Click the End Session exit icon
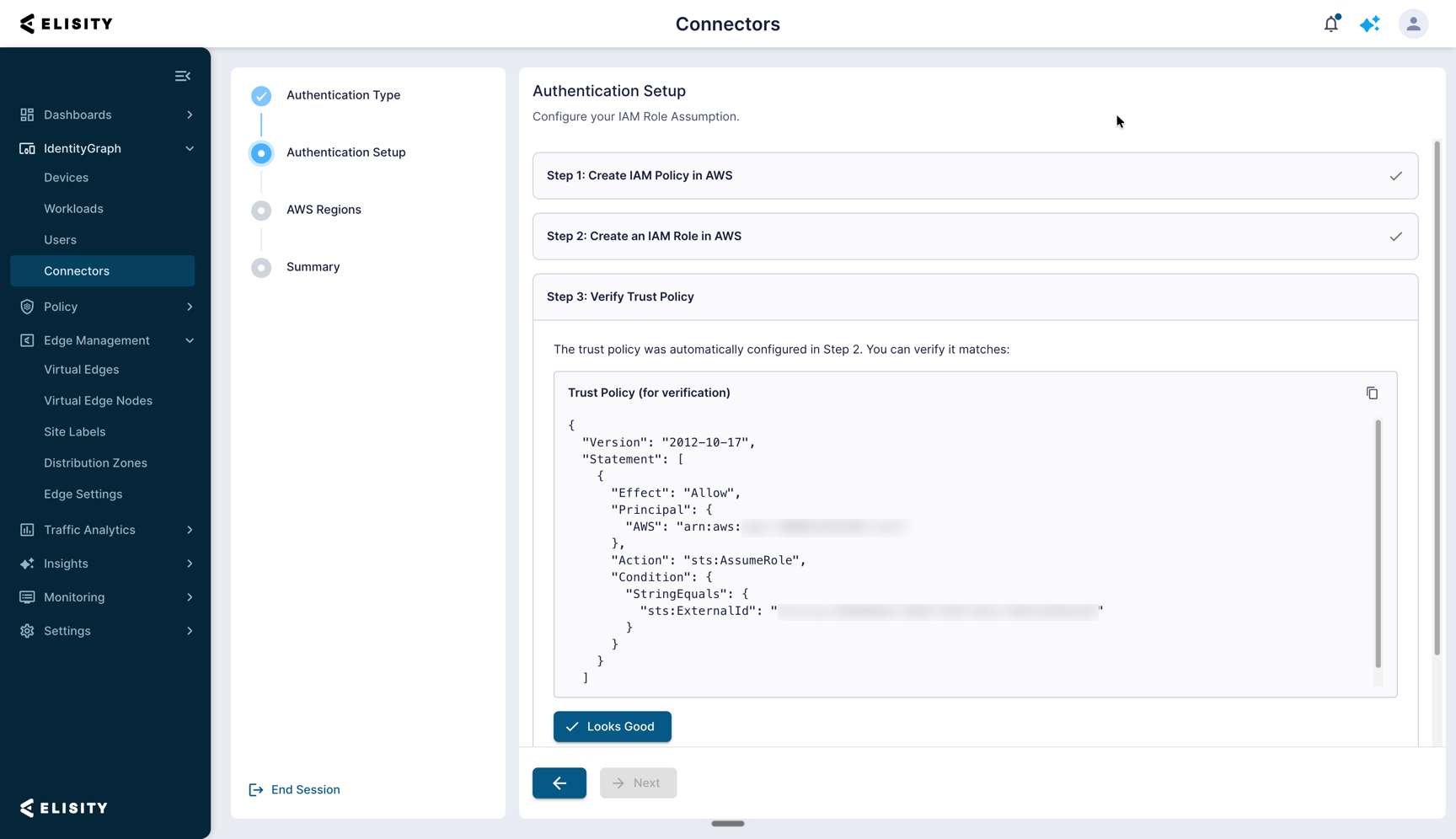Viewport: 1456px width, 839px height. tap(256, 790)
